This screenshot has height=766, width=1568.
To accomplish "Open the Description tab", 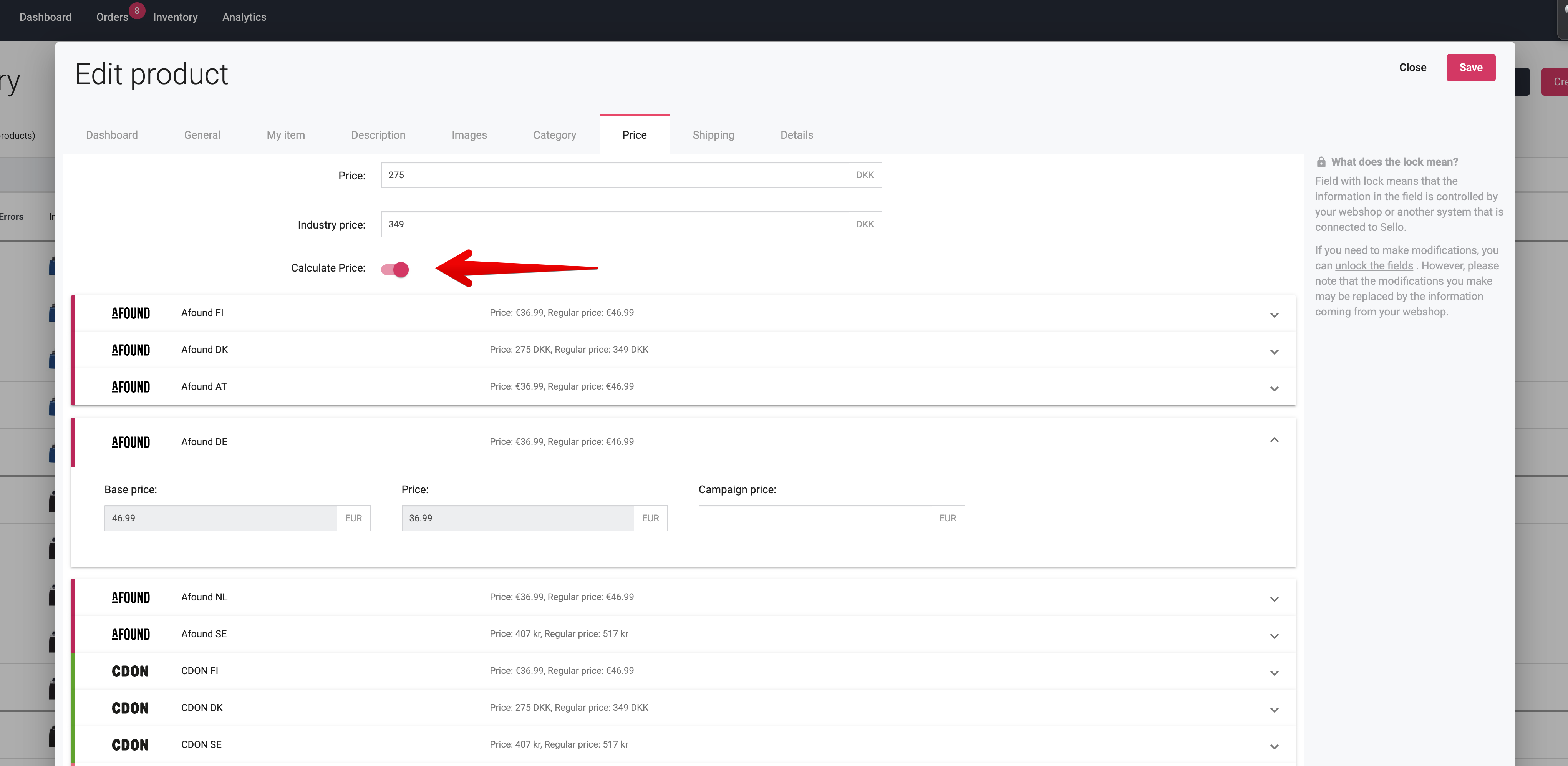I will pos(378,134).
